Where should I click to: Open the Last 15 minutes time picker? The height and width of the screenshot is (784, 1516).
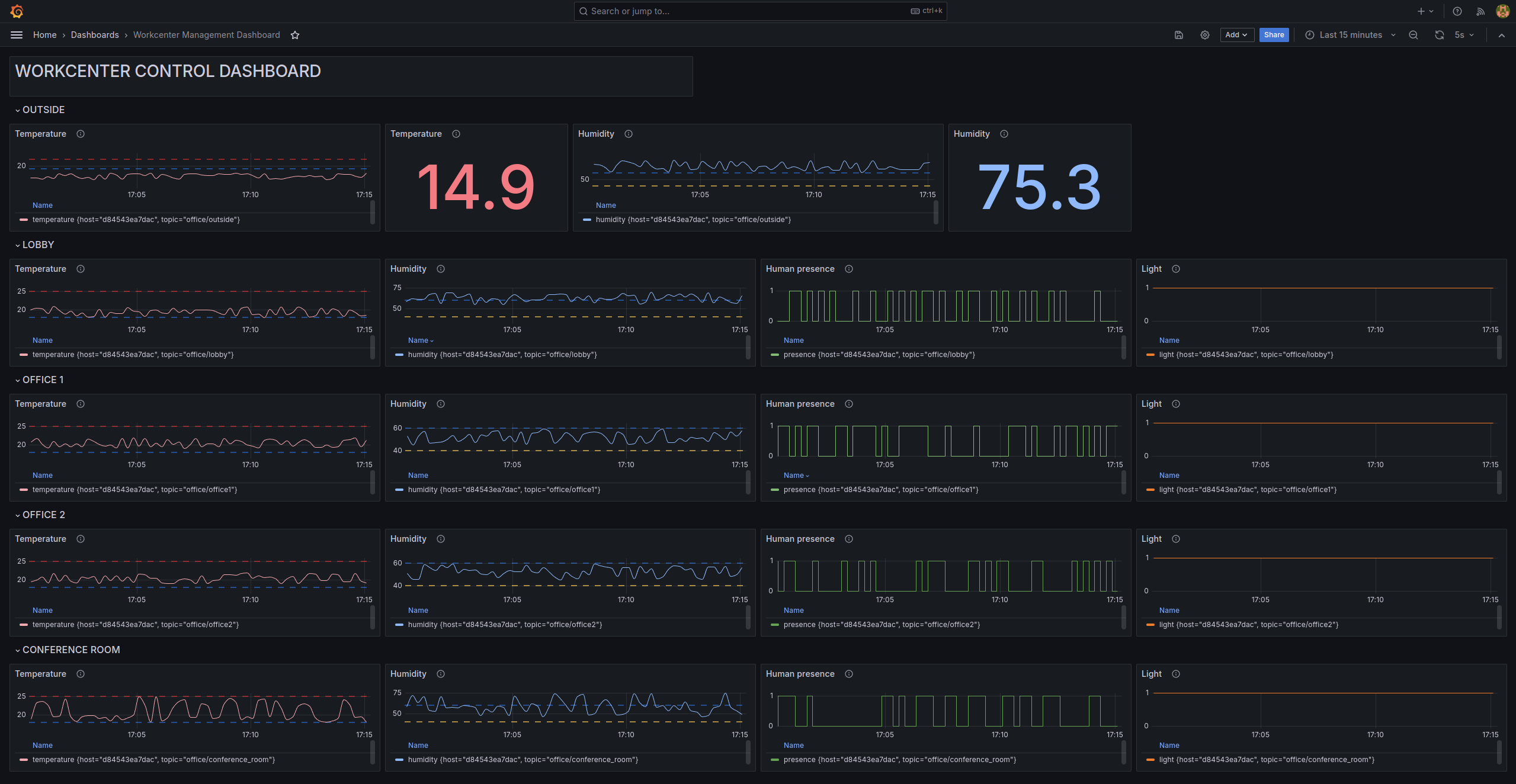tap(1350, 35)
